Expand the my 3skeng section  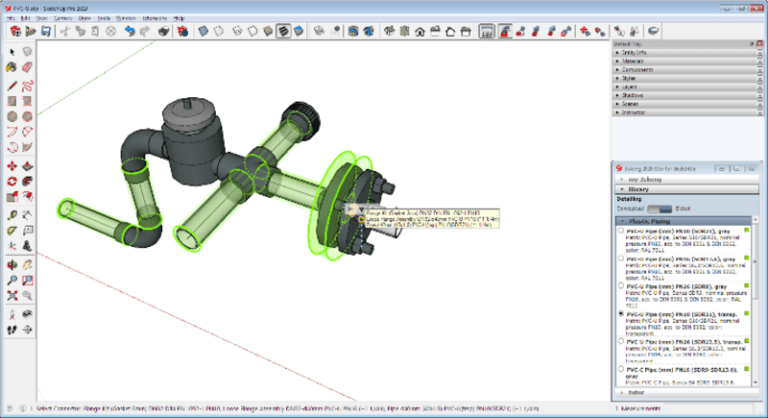pos(687,180)
